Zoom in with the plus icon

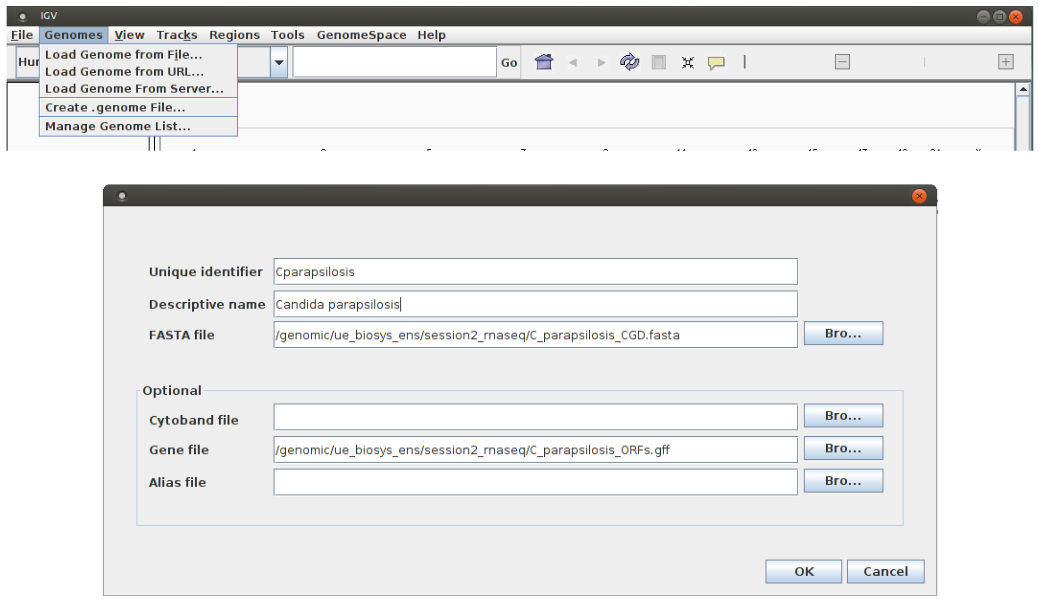pyautogui.click(x=1005, y=62)
